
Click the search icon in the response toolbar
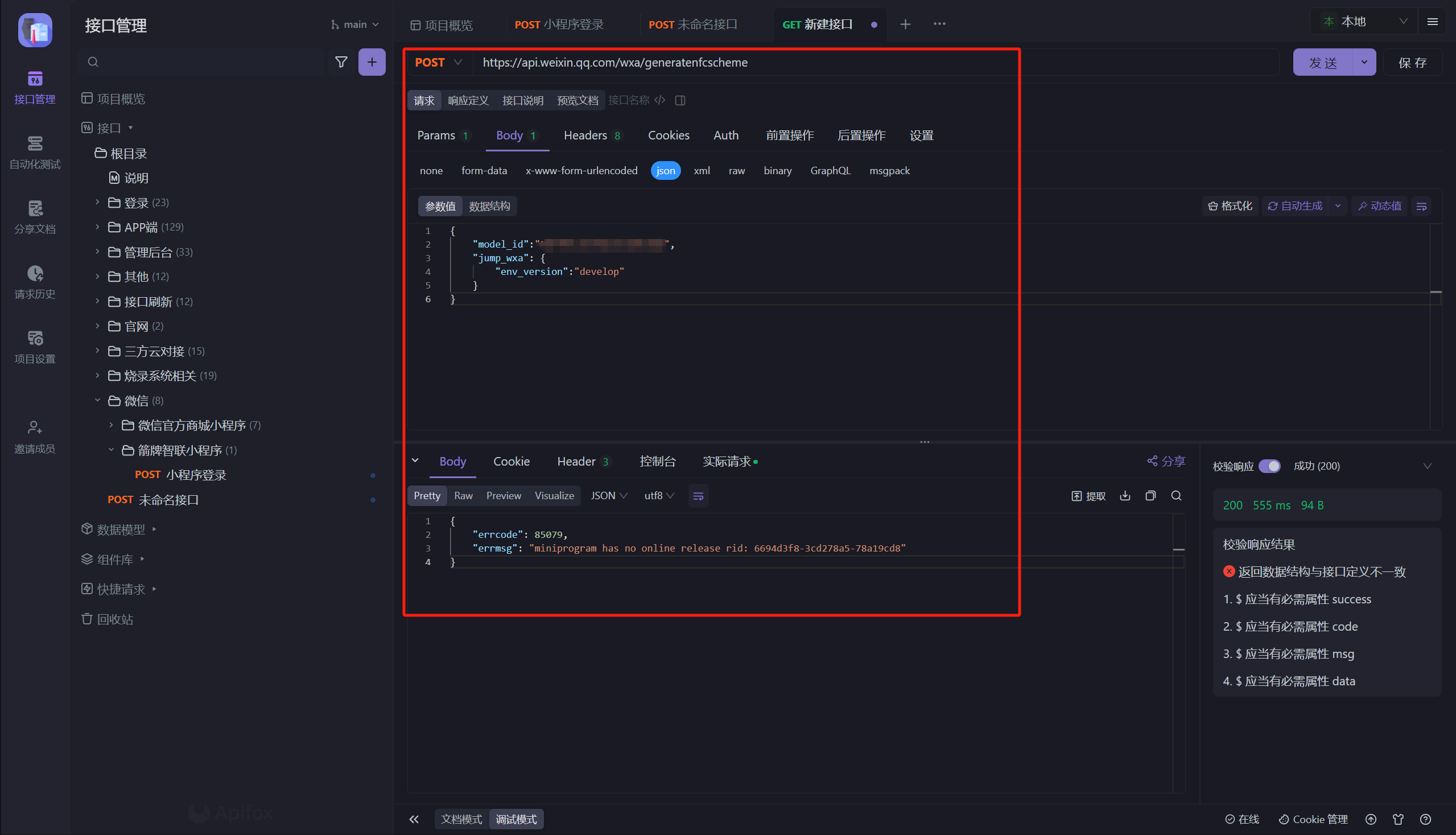coord(1175,496)
